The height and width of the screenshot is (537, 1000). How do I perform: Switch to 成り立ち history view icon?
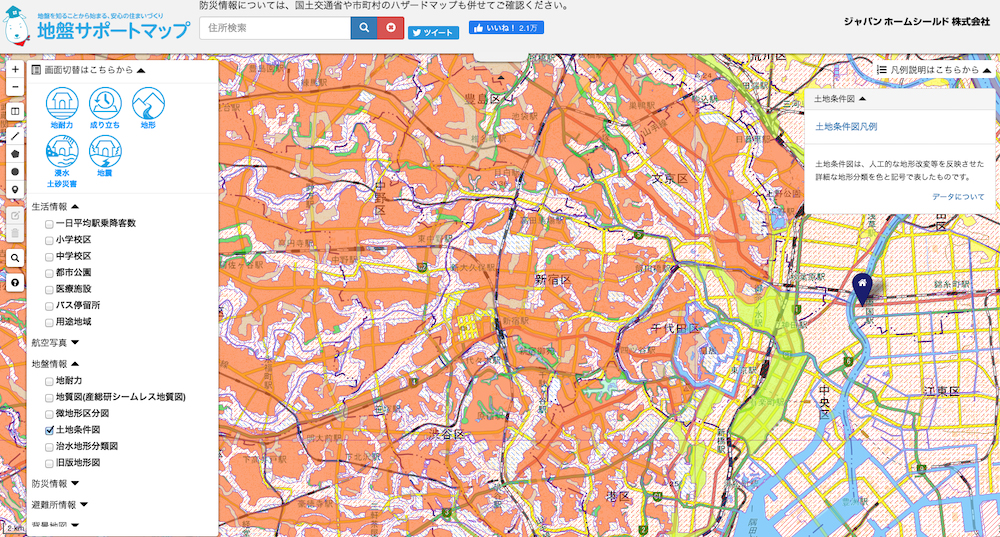(x=105, y=108)
